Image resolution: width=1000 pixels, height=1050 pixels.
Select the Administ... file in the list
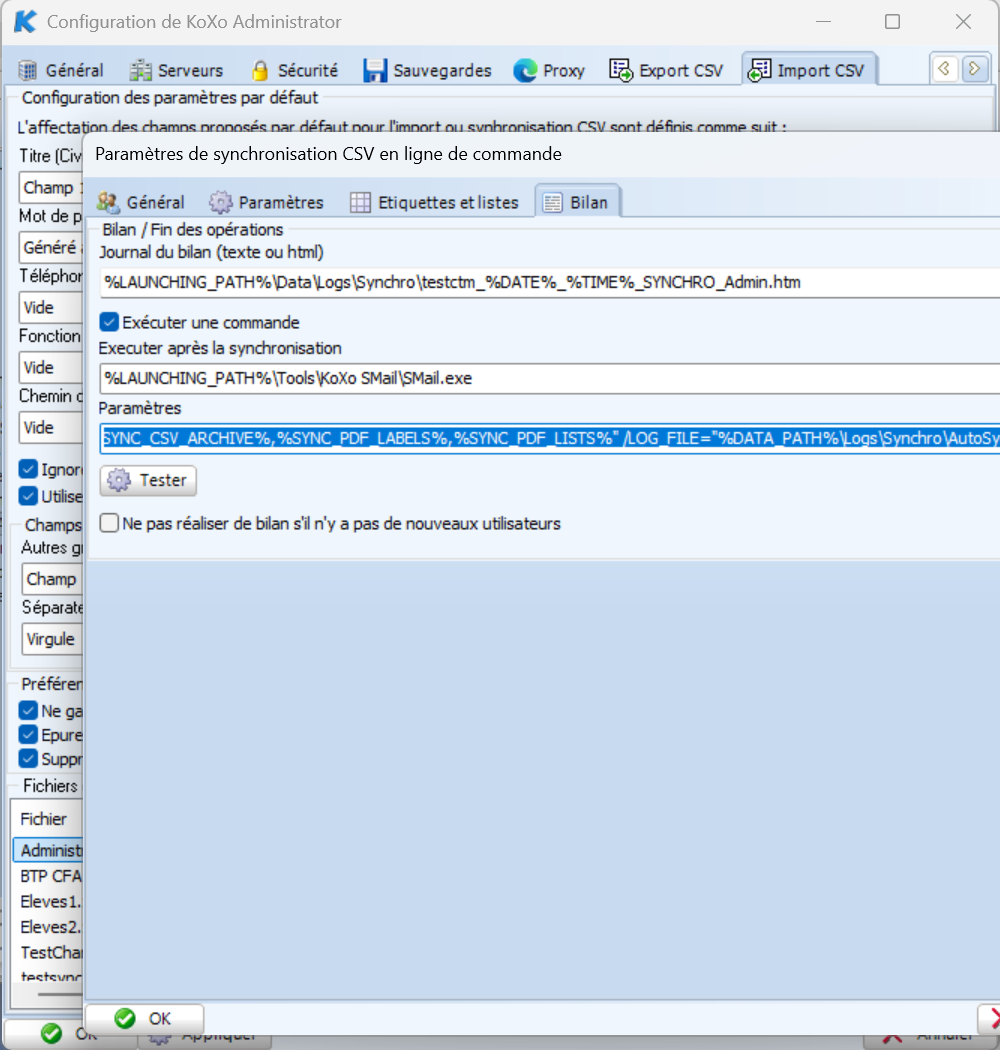48,850
